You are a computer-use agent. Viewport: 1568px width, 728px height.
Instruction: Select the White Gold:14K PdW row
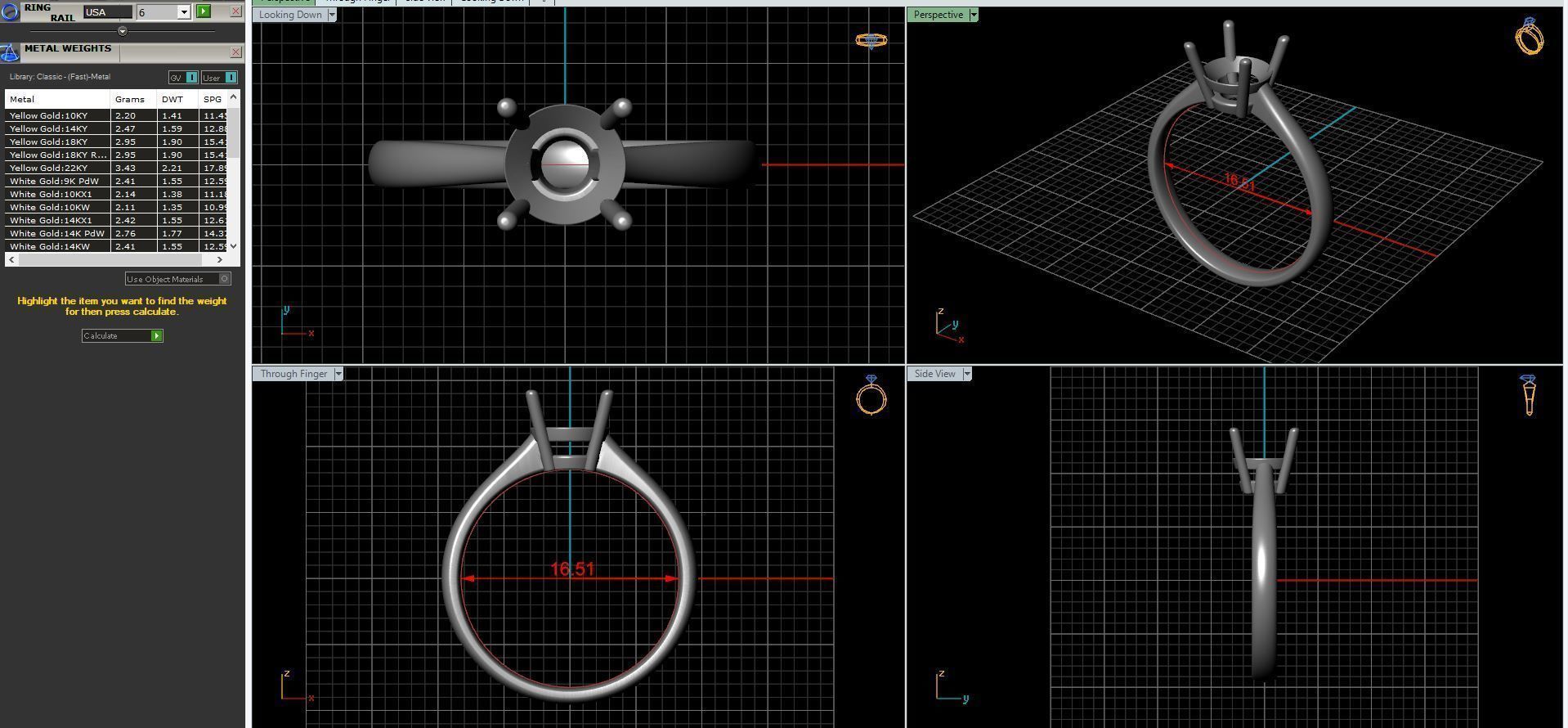[116, 233]
